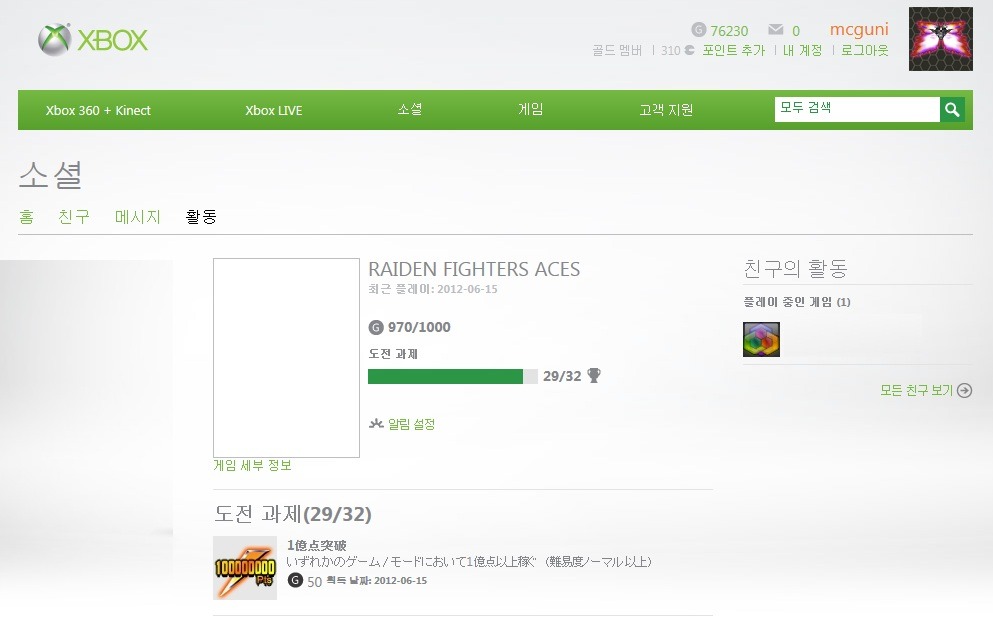Click the friend's game tile icon

(x=761, y=340)
